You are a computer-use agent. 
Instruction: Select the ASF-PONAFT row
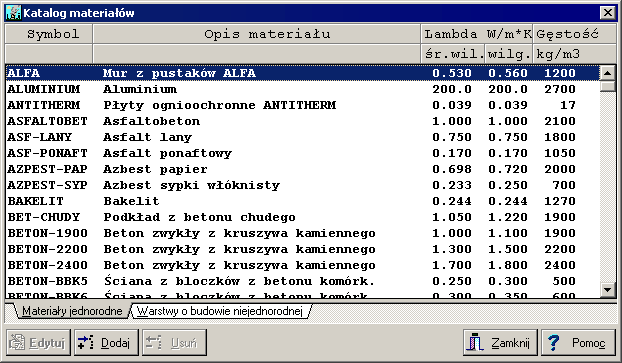point(303,153)
